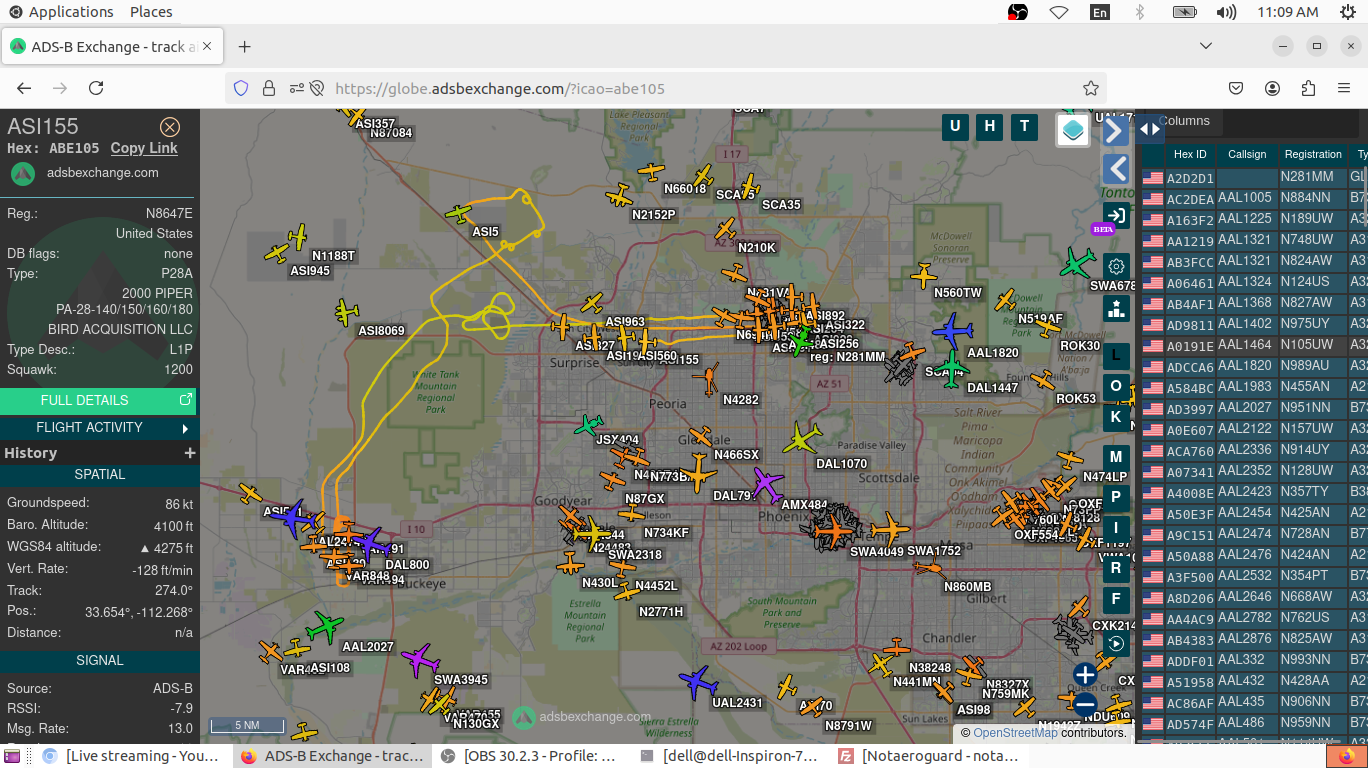Copy the aircraft link

coord(144,148)
